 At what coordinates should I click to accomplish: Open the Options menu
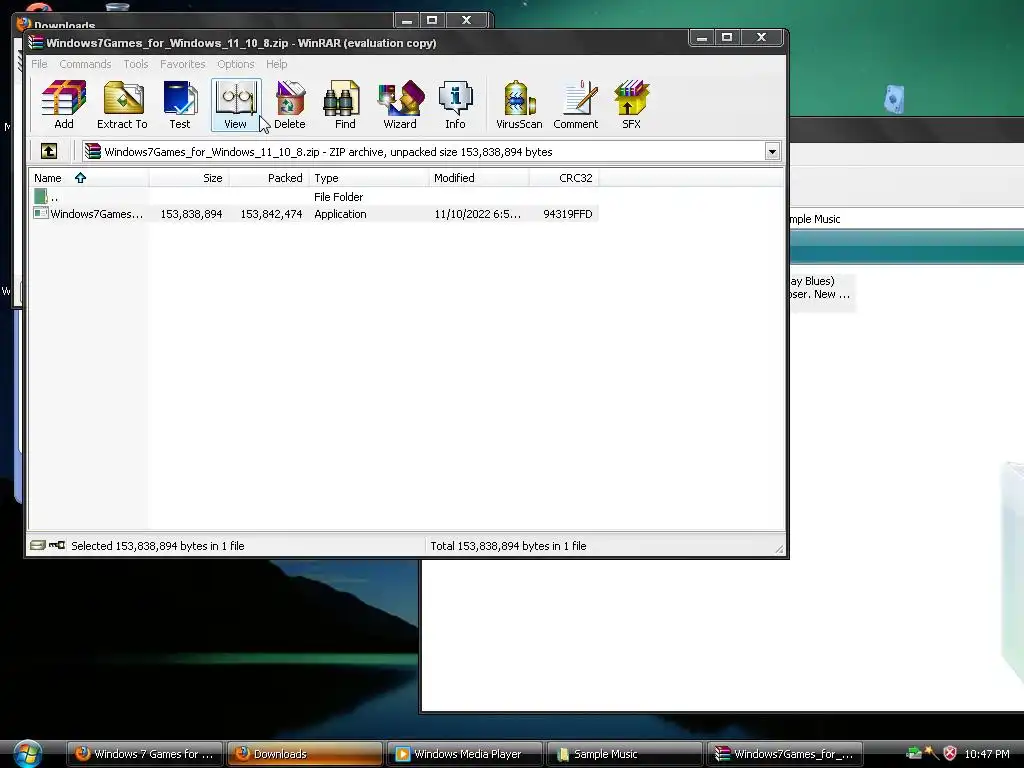point(236,64)
